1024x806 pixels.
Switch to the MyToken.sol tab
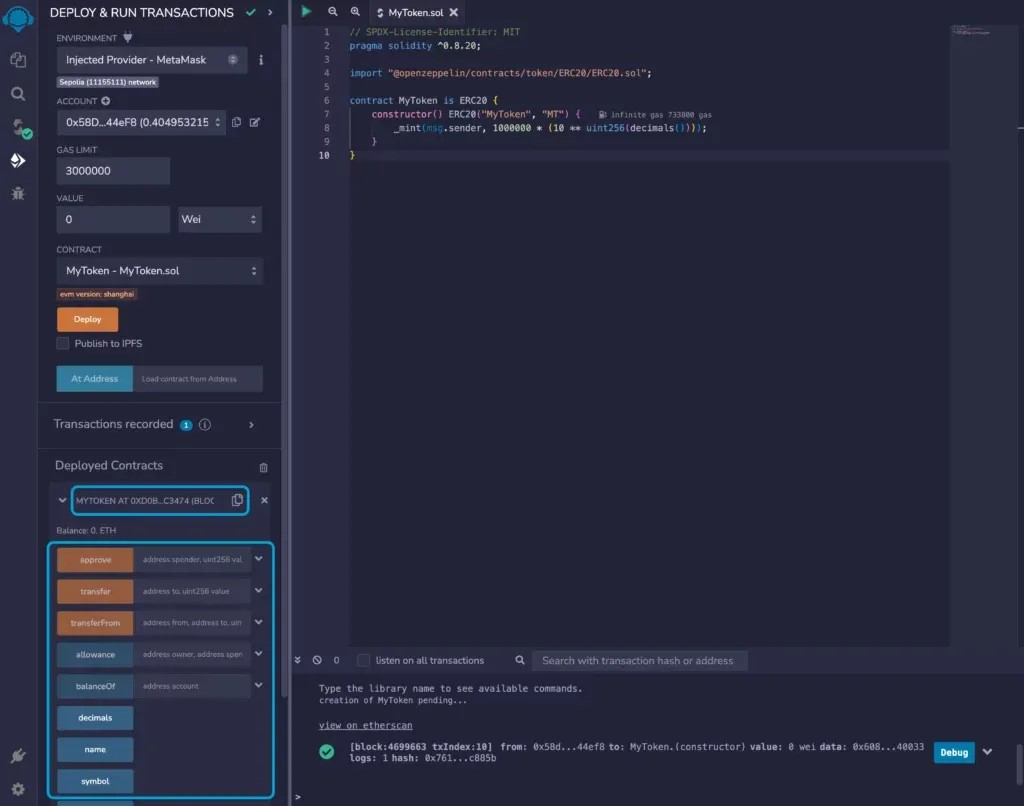(x=415, y=12)
